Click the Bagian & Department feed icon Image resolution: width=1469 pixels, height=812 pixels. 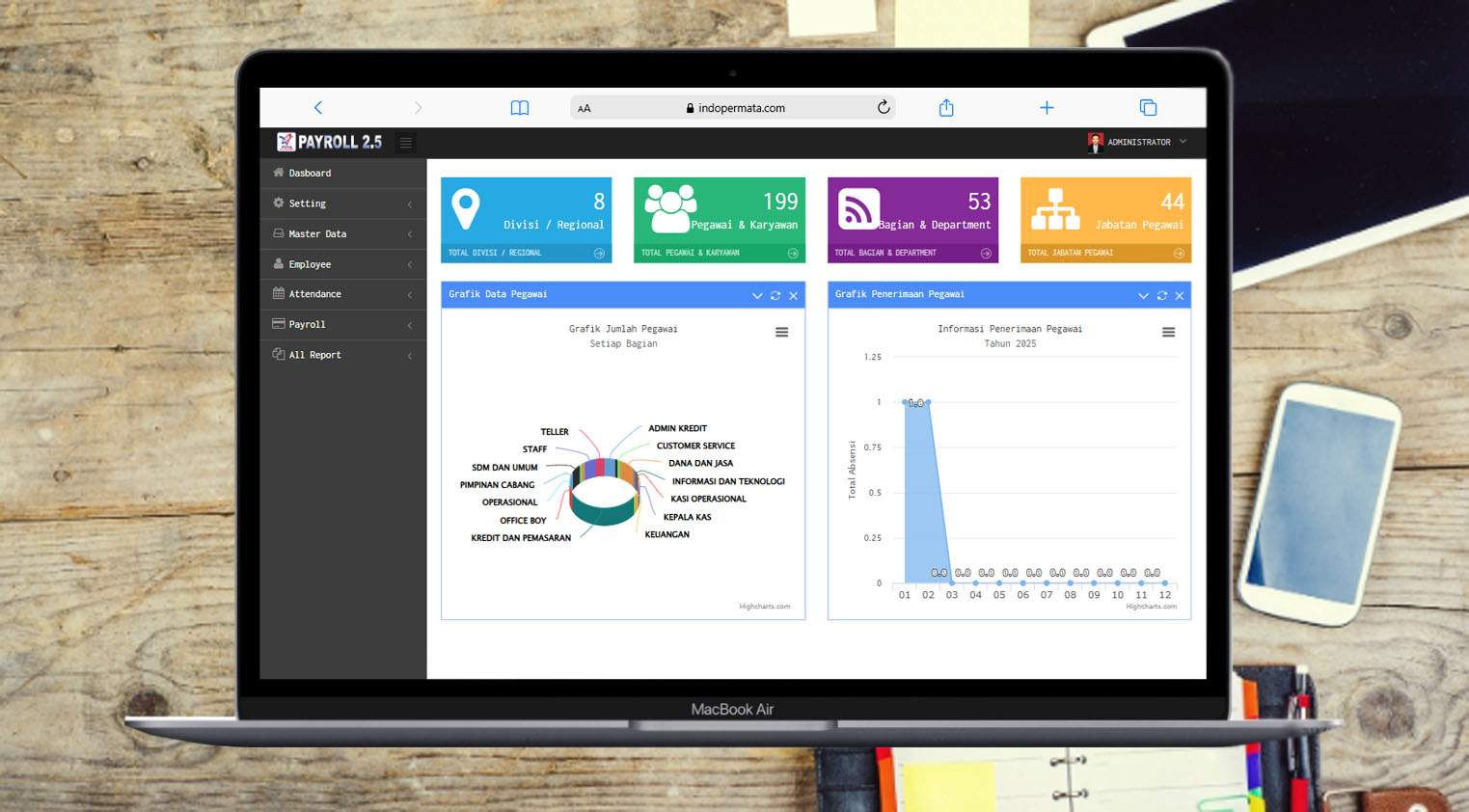click(858, 209)
